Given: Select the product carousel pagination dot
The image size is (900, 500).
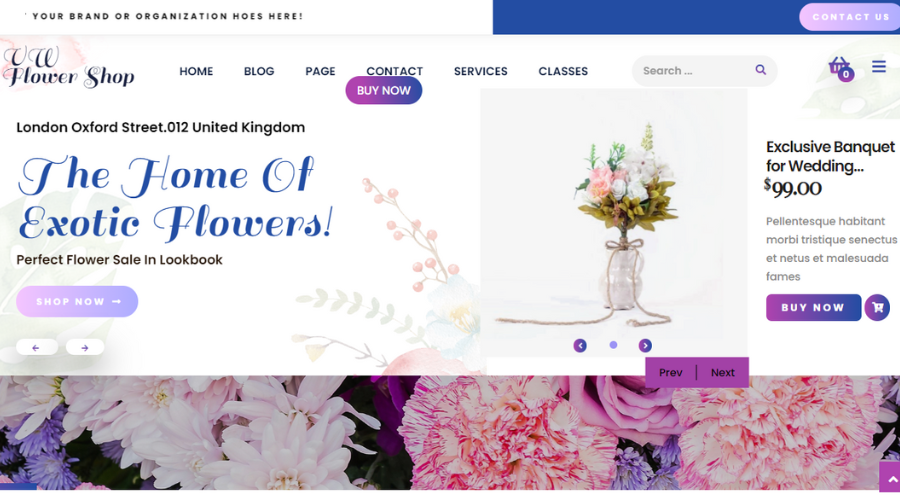Looking at the screenshot, I should 613,345.
